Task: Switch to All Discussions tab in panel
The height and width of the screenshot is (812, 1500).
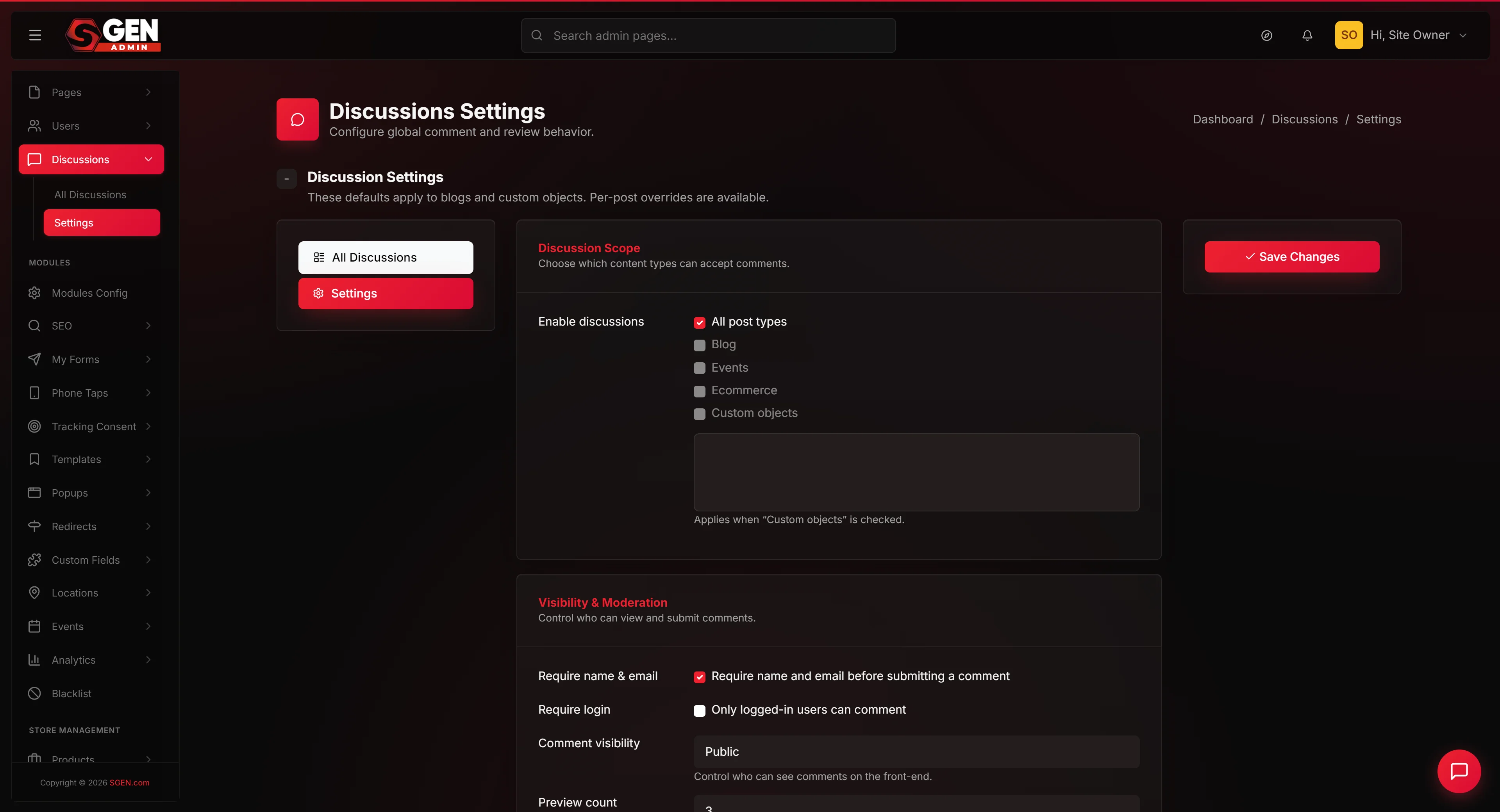Action: coord(386,257)
